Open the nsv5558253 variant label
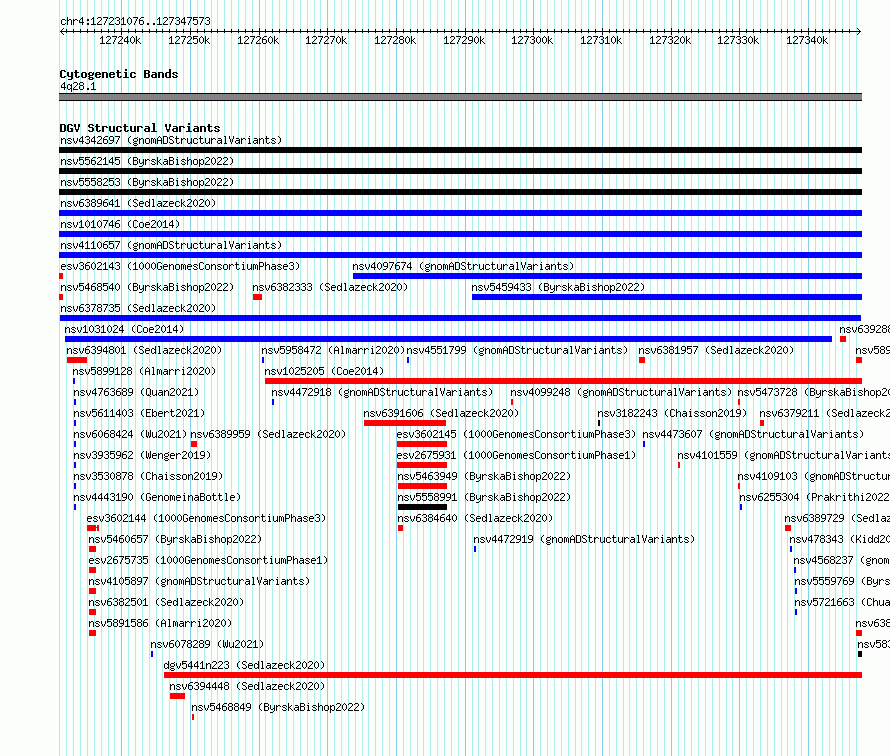890x756 pixels. click(147, 182)
